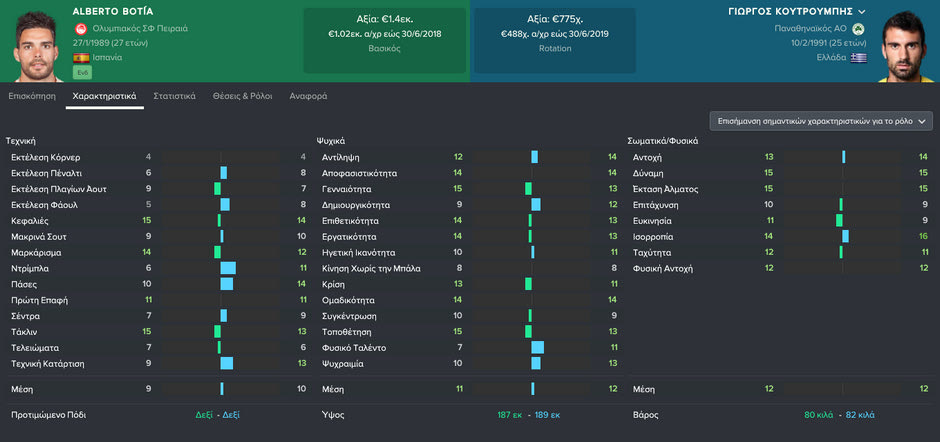Screen dimensions: 940x442
Task: Switch to the Επισκόπηση tab
Action: [x=30, y=96]
